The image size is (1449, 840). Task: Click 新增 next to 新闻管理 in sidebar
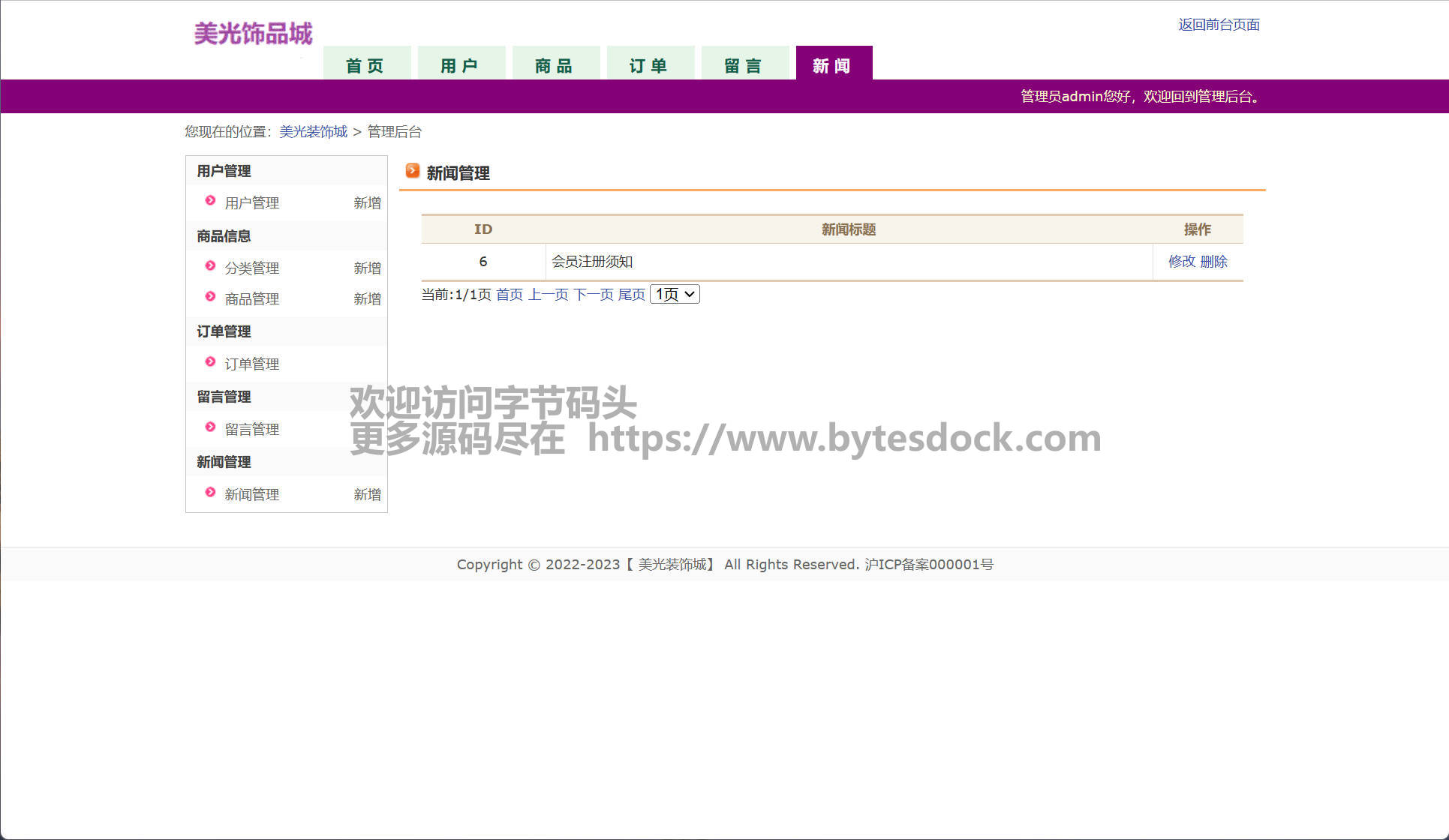[367, 494]
